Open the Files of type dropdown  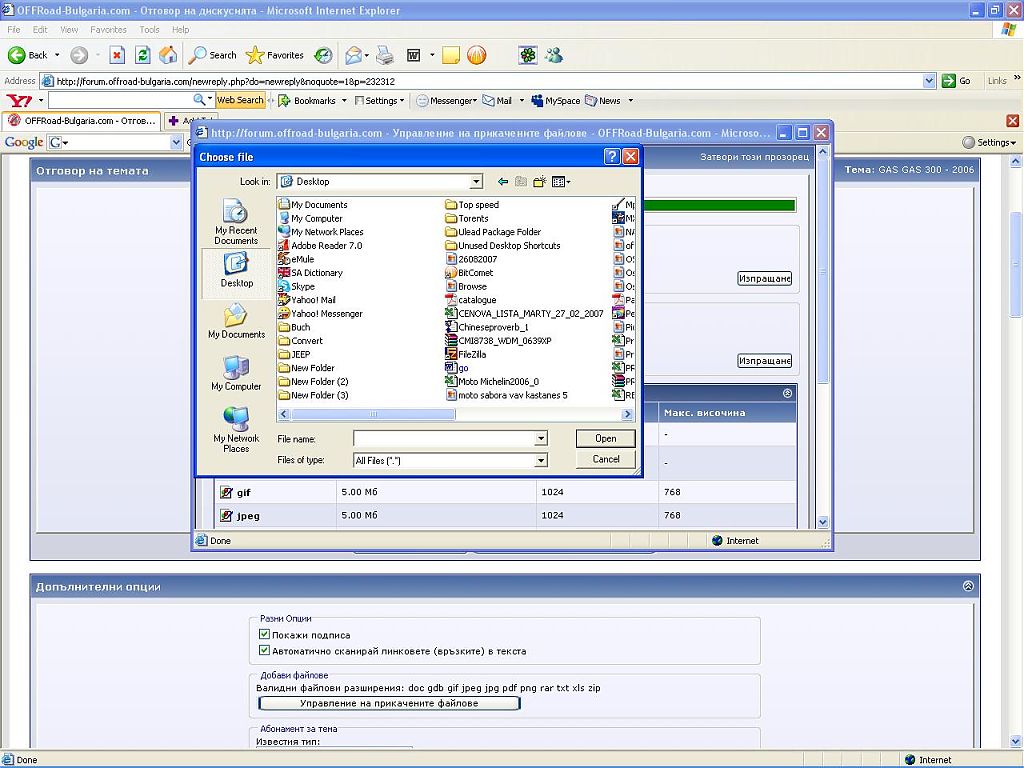coord(541,460)
